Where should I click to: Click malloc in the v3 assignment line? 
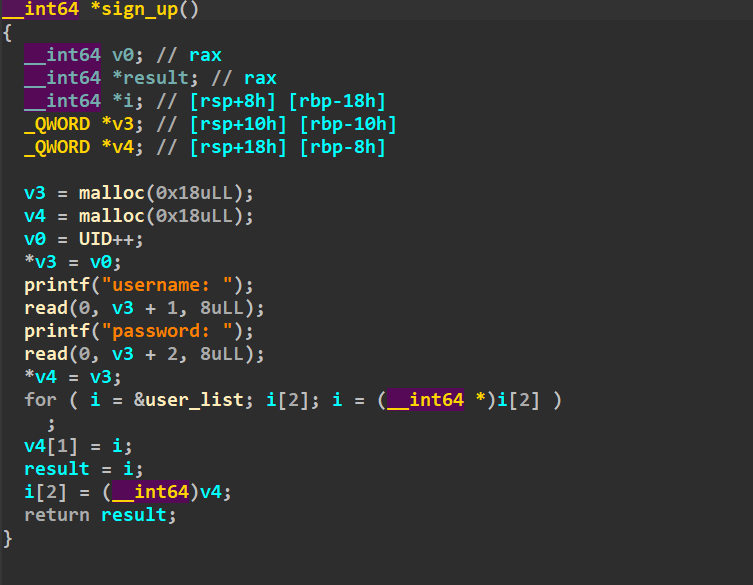111,193
